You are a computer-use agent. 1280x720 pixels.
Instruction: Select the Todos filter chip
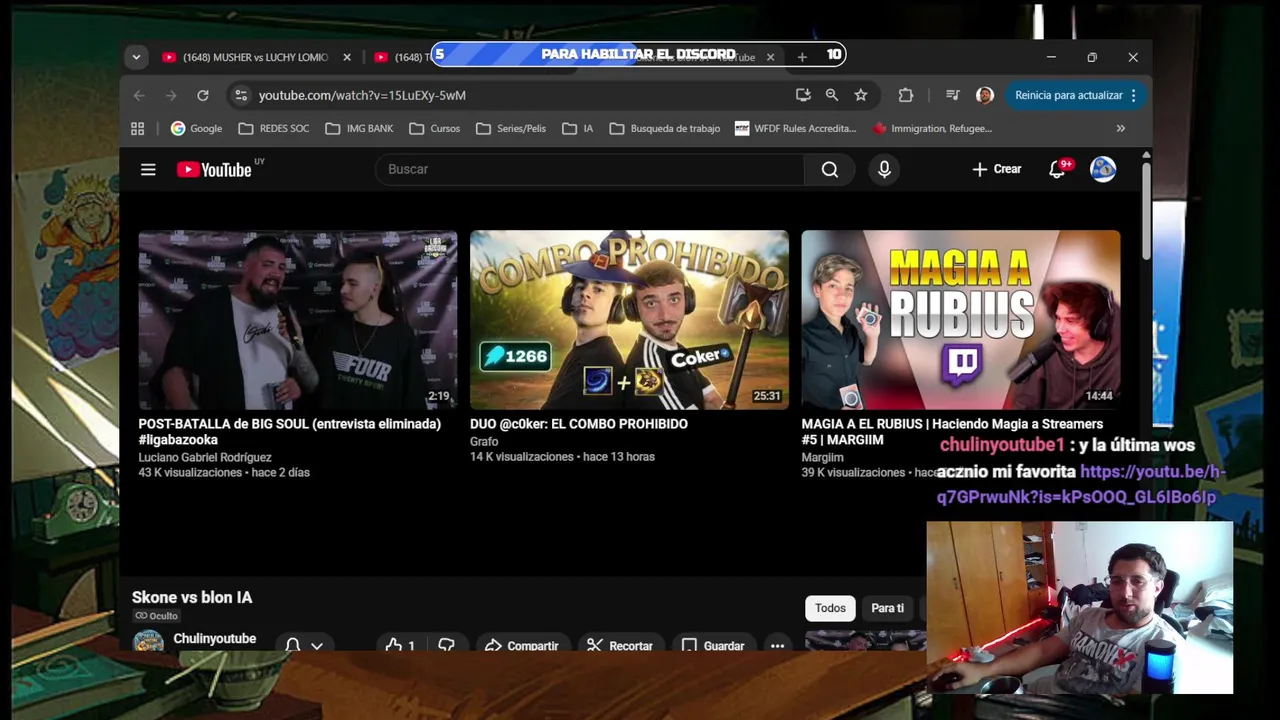click(830, 608)
